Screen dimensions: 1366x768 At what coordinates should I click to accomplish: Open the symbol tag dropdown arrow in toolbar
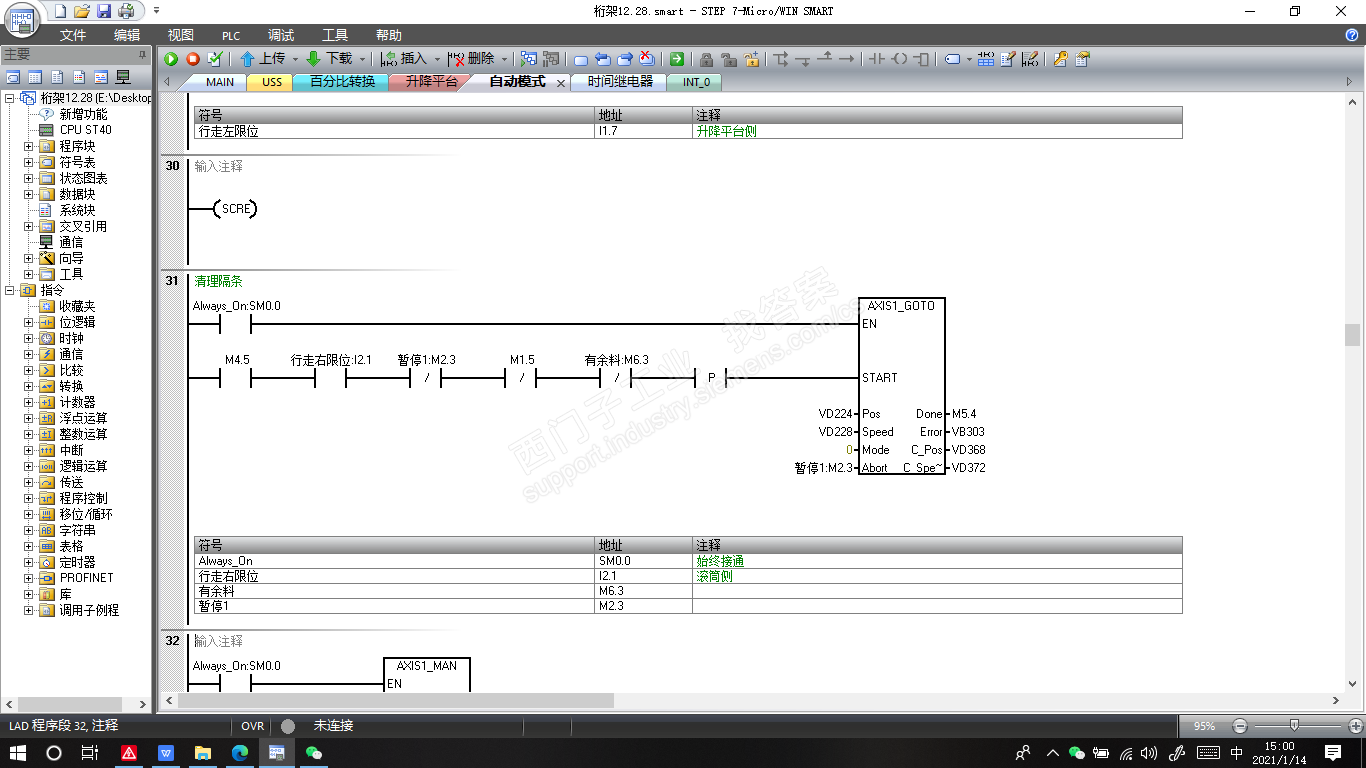click(x=969, y=59)
